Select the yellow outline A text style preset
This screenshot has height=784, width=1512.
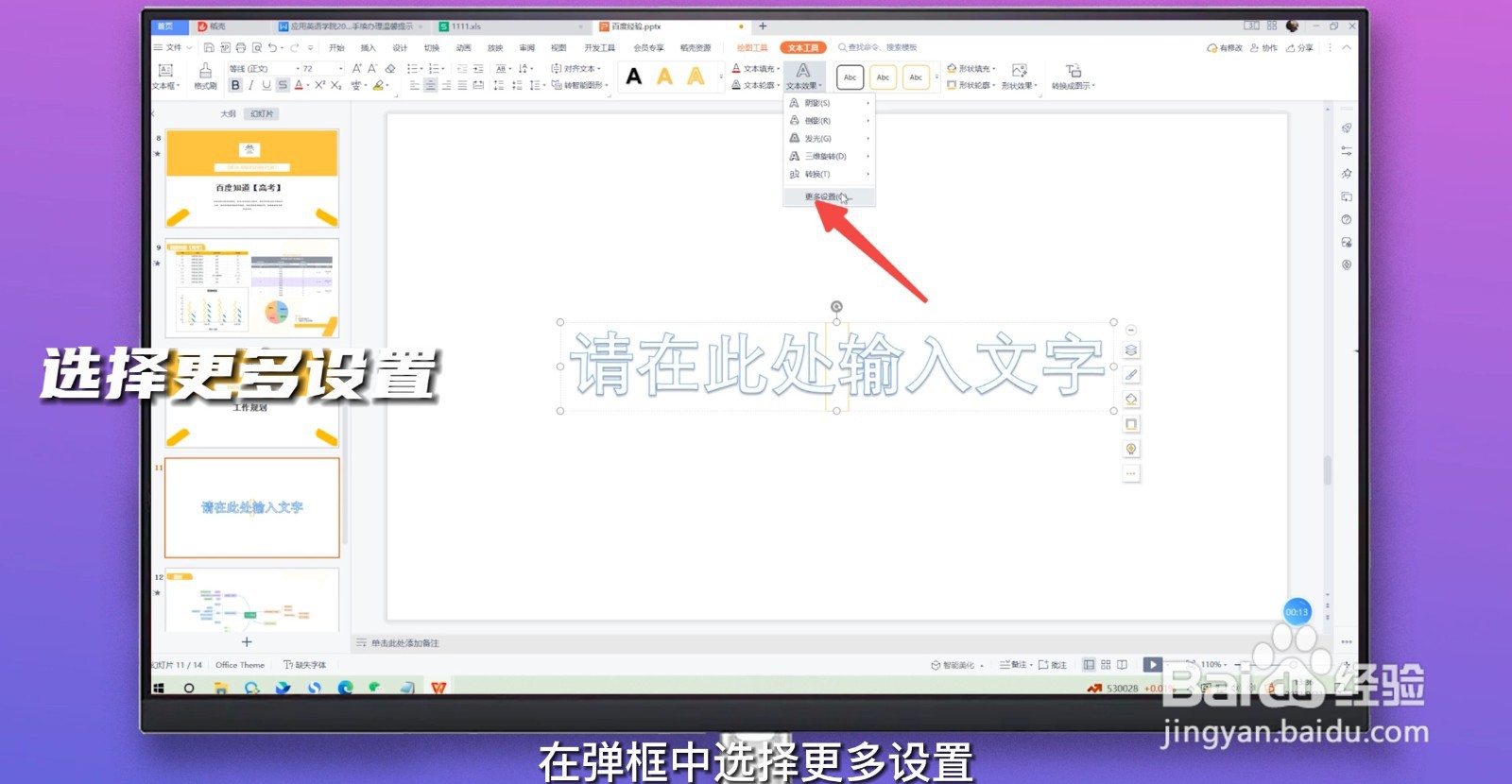click(696, 77)
